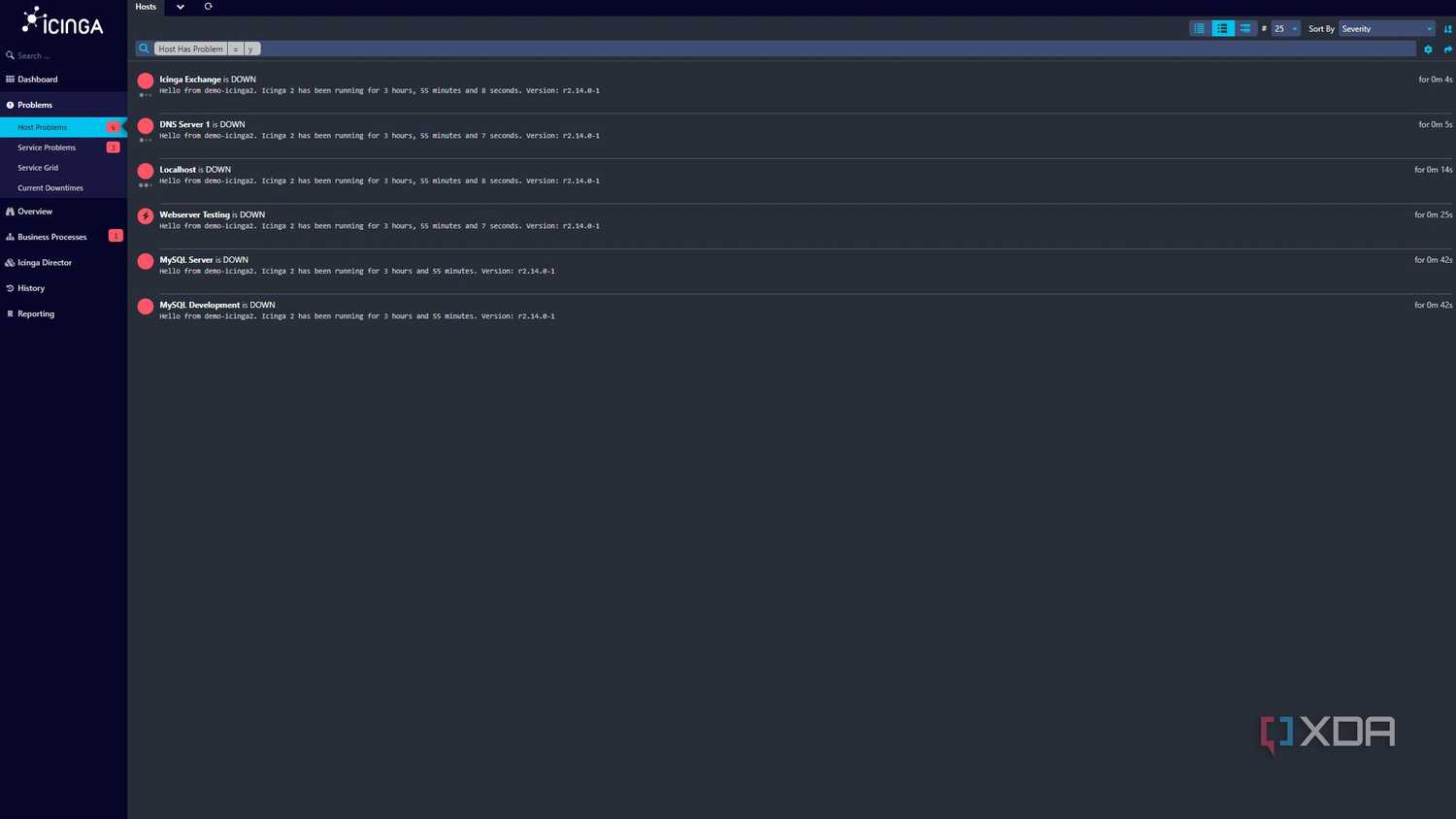Click the 'for 0m 14s' duration text
1456x819 pixels.
1434,170
